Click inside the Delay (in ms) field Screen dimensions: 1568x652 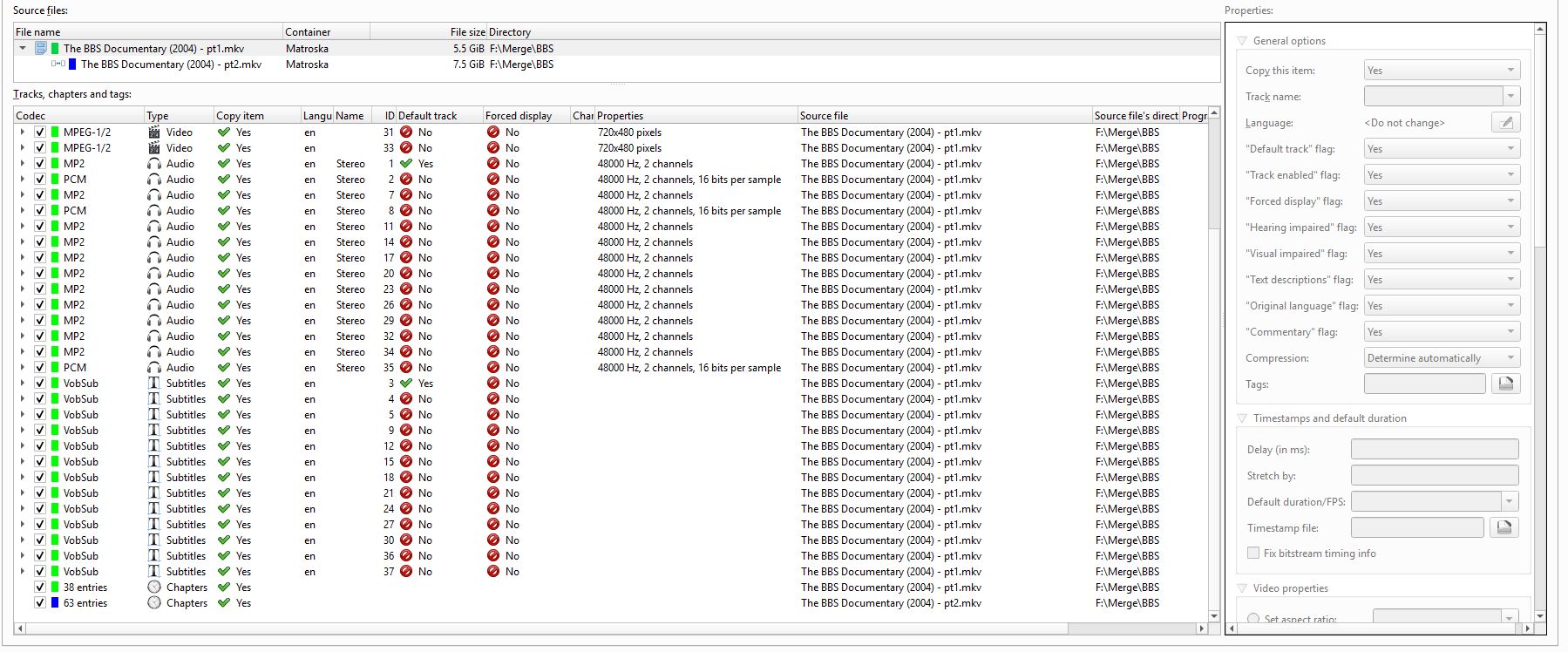coord(1434,449)
